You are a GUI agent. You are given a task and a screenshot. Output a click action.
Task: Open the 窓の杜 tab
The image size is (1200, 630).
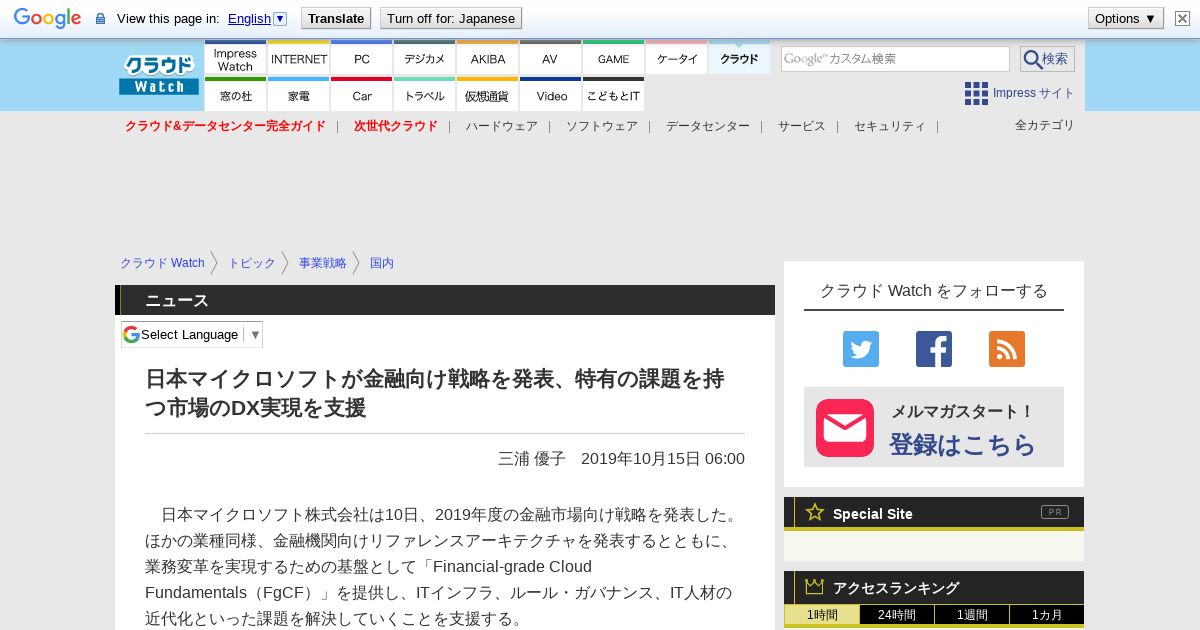[235, 95]
